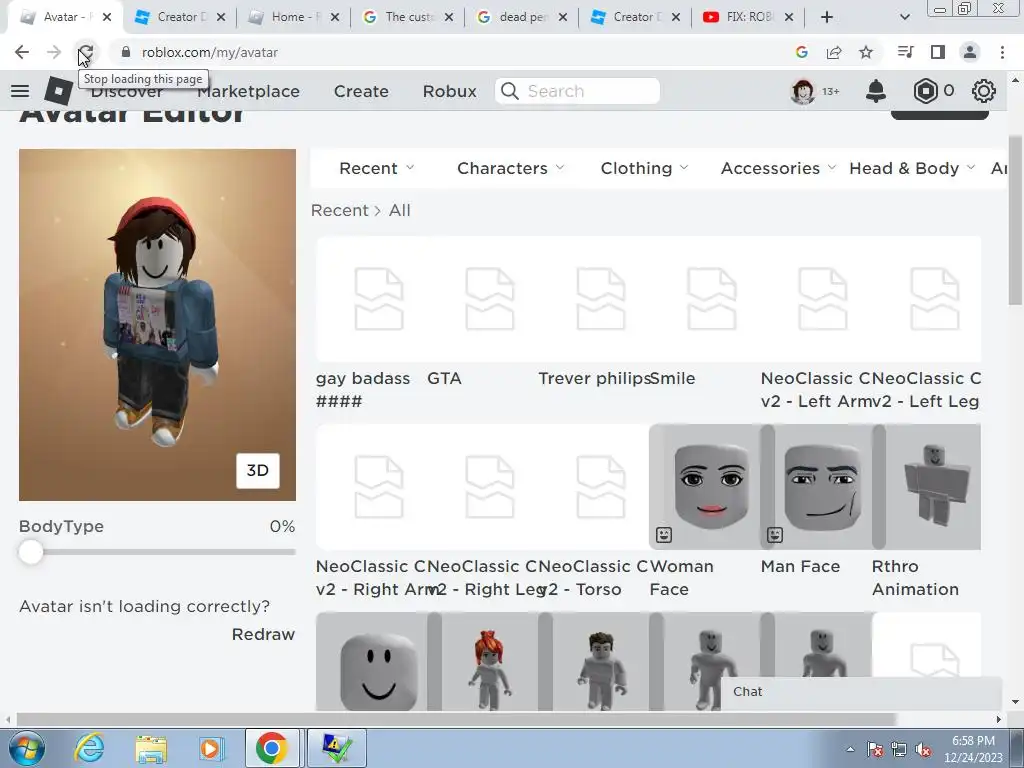The width and height of the screenshot is (1024, 768).
Task: Show hidden system tray icons
Action: click(x=850, y=749)
